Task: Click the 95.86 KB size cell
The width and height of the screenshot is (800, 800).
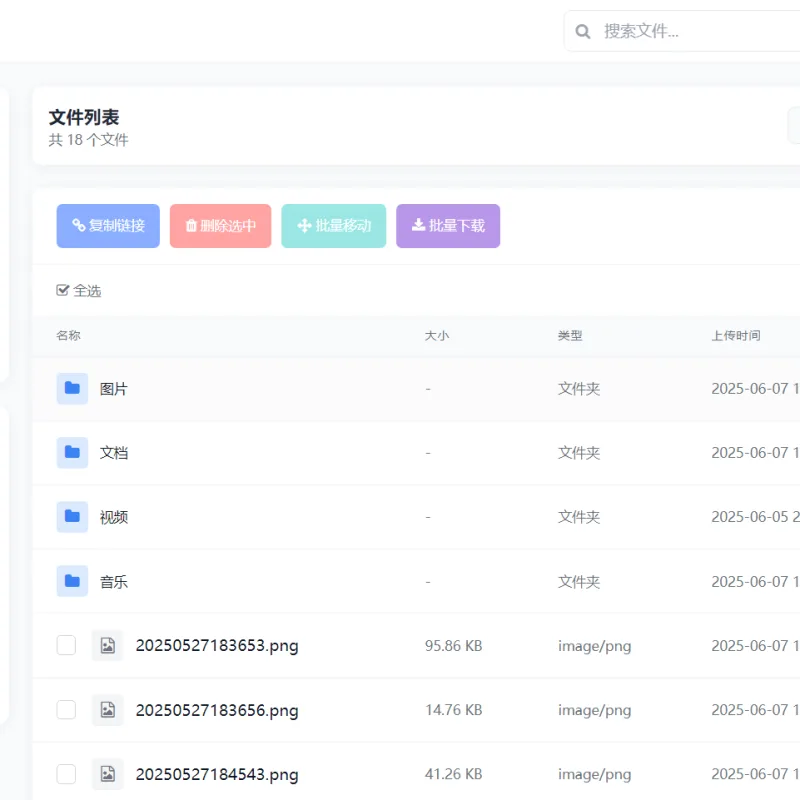Action: 454,646
